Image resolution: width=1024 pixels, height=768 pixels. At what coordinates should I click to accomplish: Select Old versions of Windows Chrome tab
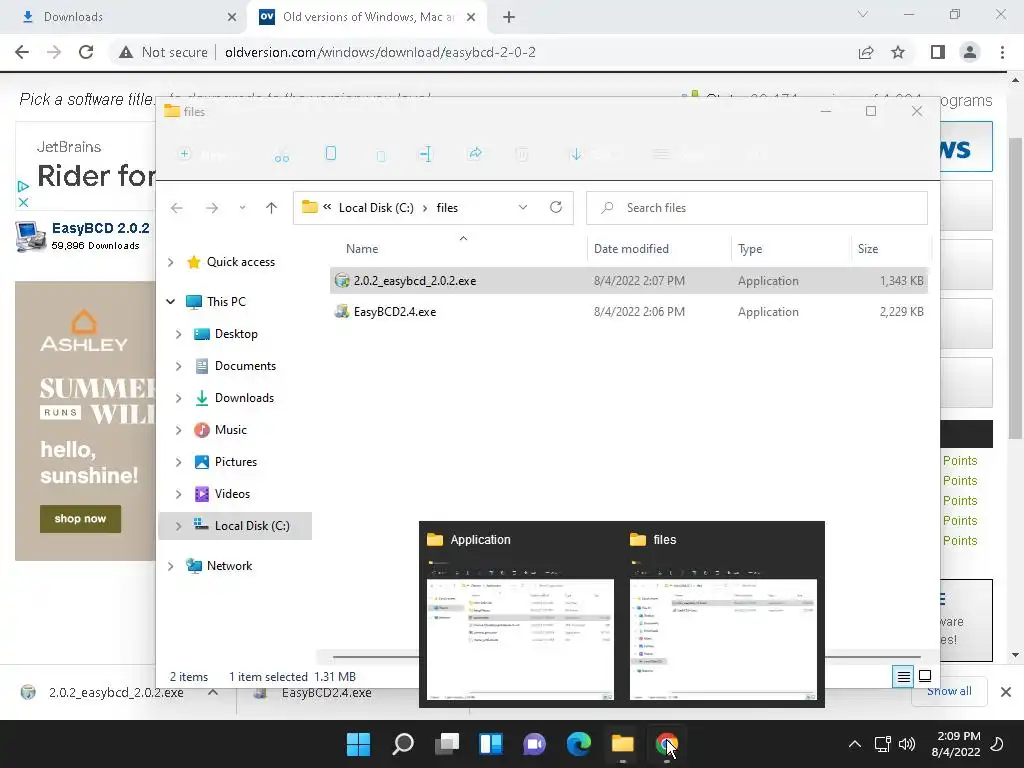click(368, 17)
